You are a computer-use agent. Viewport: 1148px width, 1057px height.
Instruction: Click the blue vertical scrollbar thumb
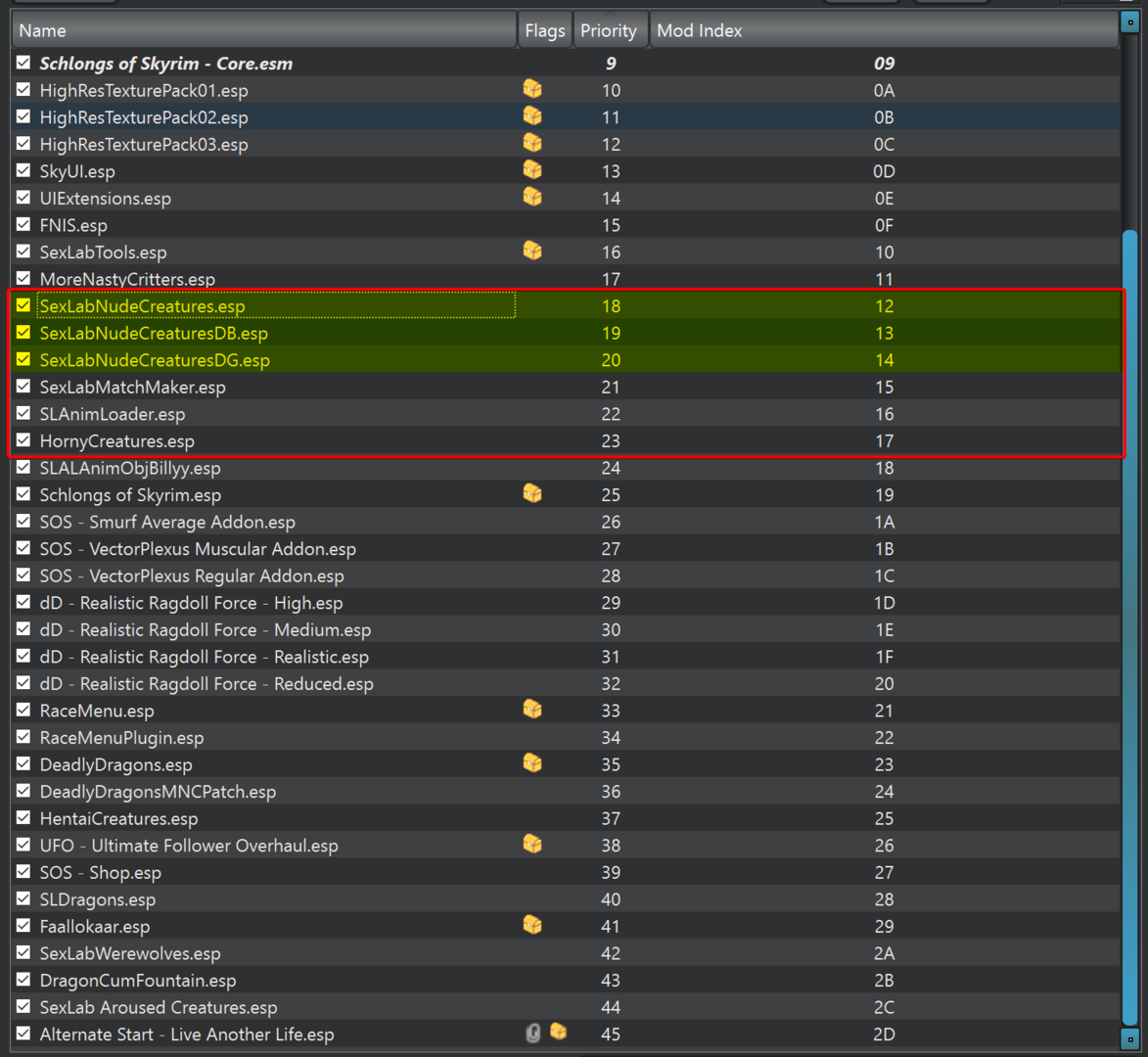tap(1129, 627)
